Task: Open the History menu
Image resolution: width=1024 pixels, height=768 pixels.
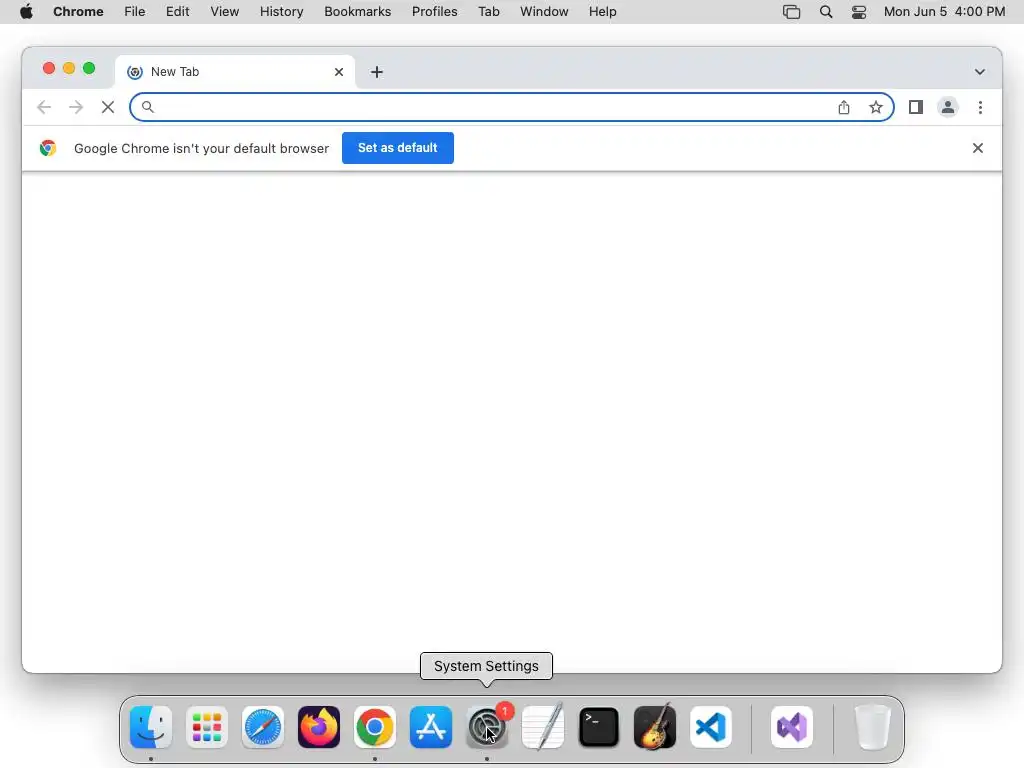Action: tap(281, 12)
